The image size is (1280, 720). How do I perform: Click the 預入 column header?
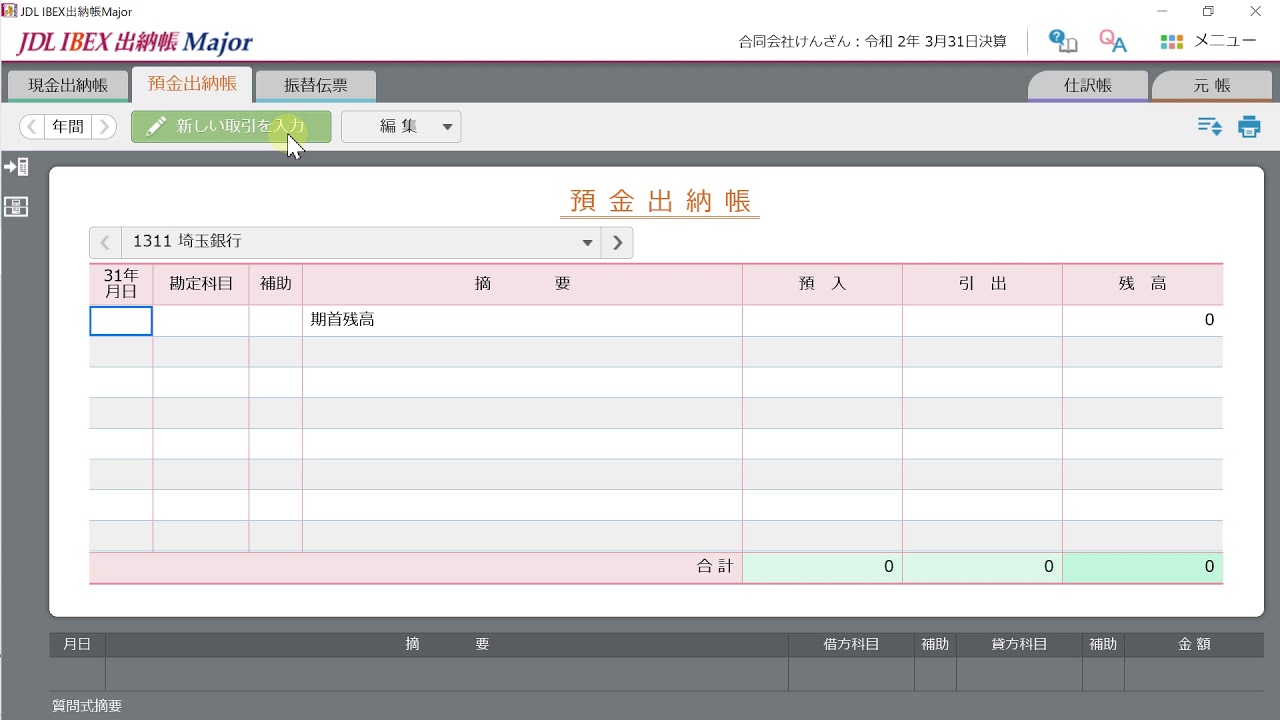click(822, 284)
